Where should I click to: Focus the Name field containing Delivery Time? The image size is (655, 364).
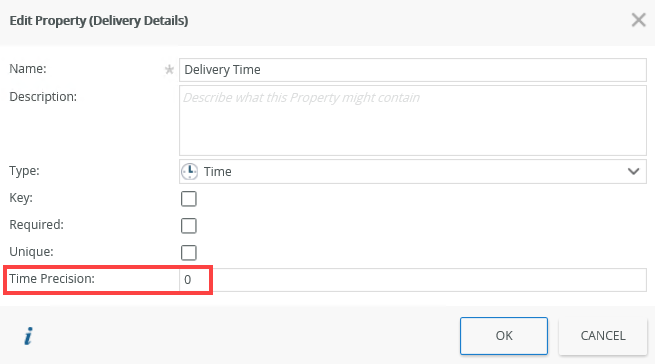[413, 70]
